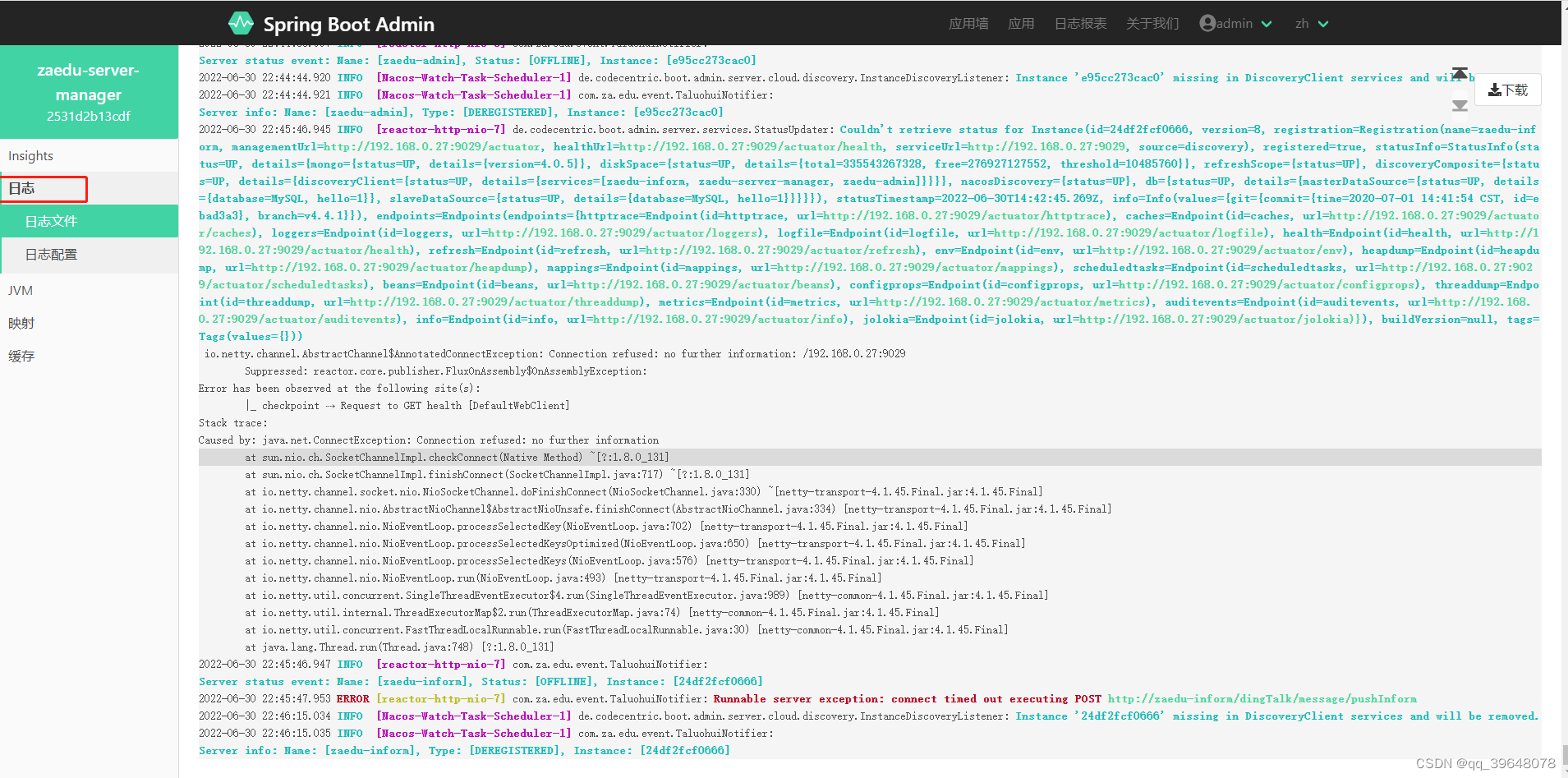This screenshot has height=778, width=1568.
Task: Click 'Server info' zaedu-admin DEREGISTERED line
Action: point(461,113)
